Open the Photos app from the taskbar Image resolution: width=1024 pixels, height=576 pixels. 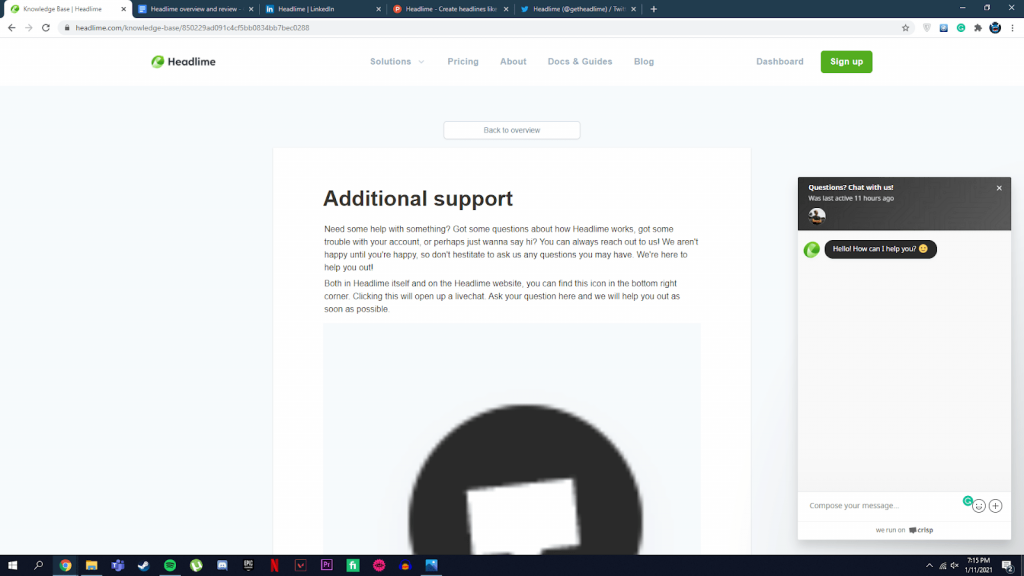click(431, 566)
